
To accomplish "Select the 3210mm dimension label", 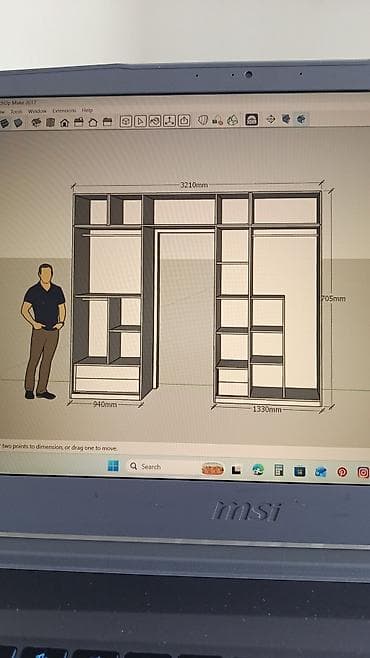I will tap(194, 185).
